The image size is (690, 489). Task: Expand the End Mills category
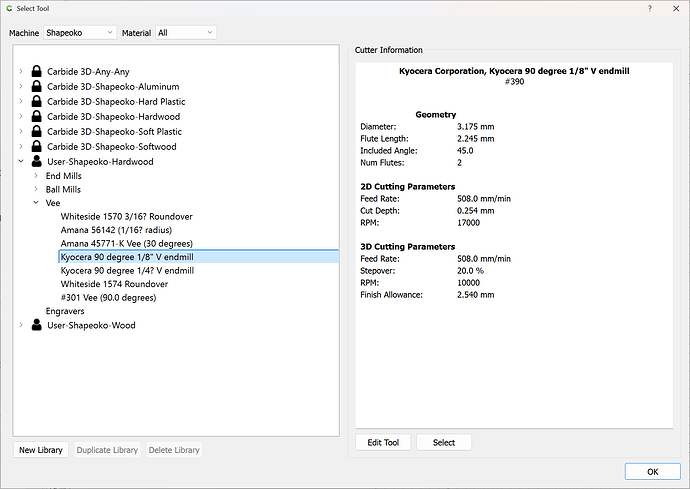pos(36,176)
